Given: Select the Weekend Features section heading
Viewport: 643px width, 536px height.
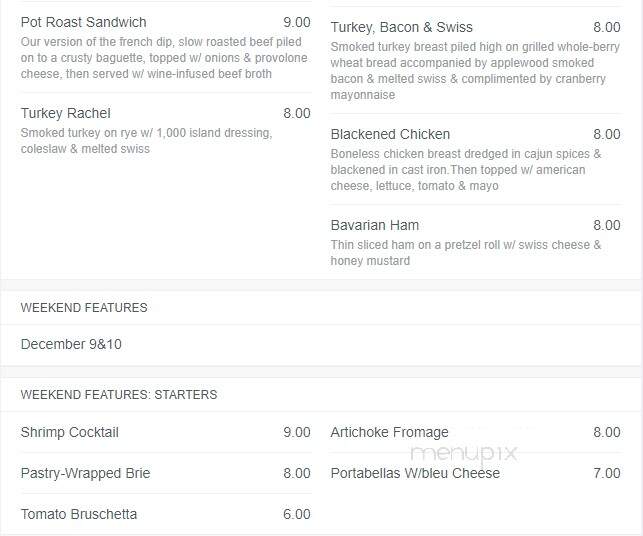Looking at the screenshot, I should [x=84, y=308].
